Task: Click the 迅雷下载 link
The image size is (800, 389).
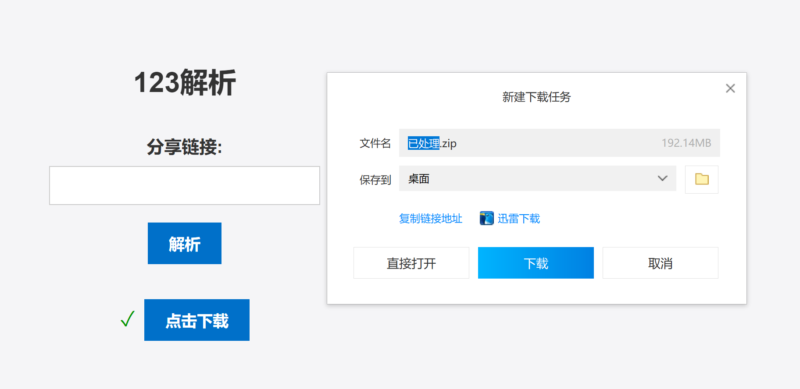Action: tap(519, 219)
